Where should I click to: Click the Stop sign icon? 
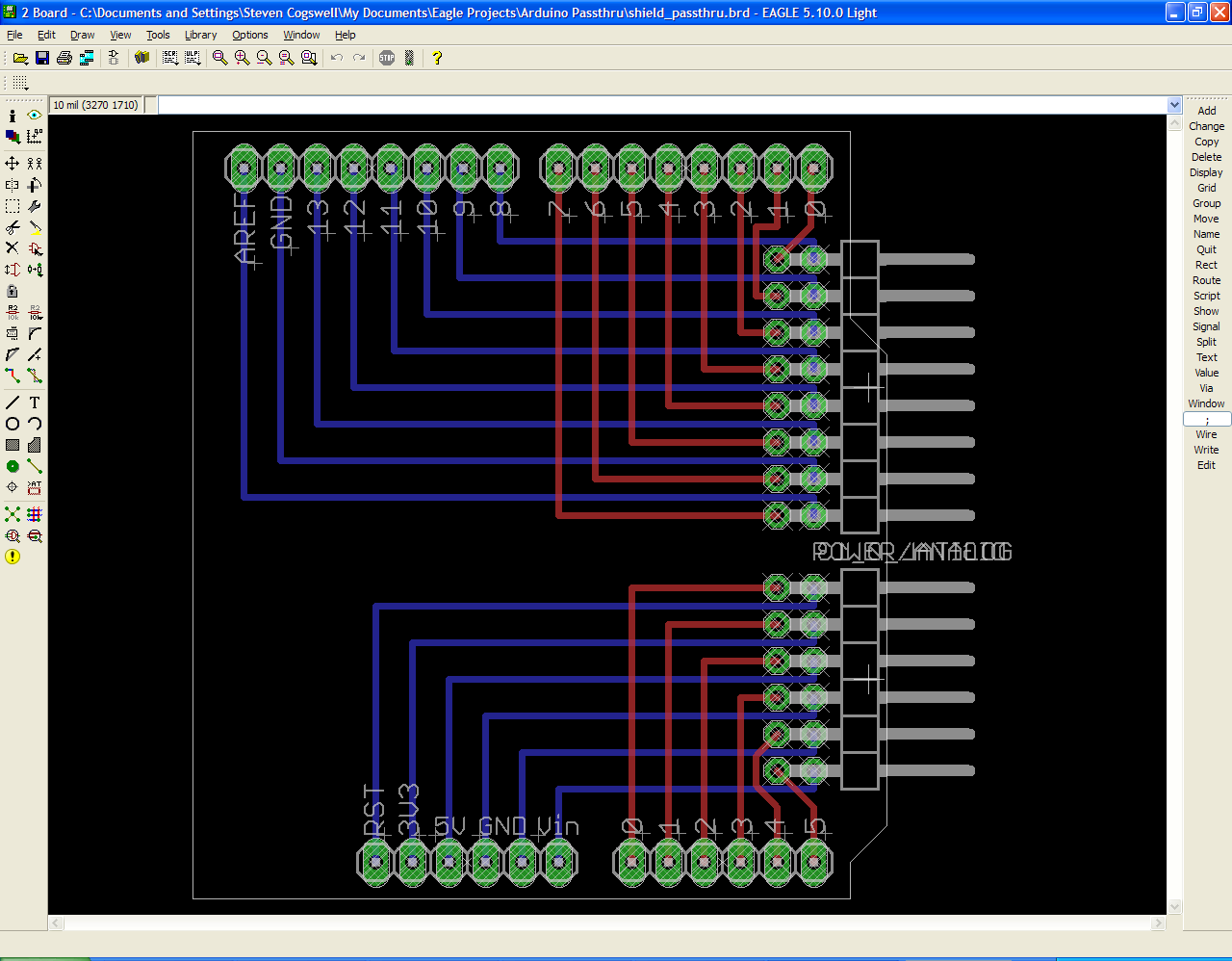click(387, 58)
